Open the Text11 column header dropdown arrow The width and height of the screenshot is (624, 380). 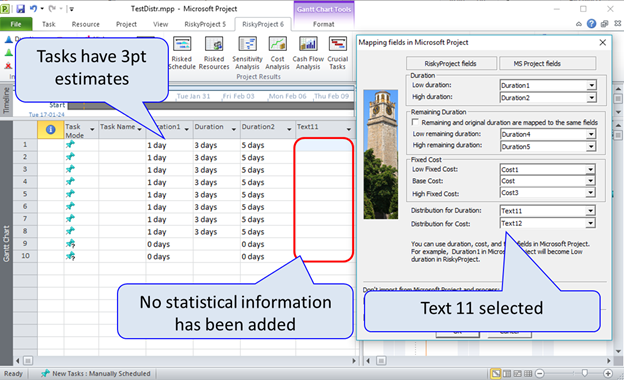coord(349,129)
